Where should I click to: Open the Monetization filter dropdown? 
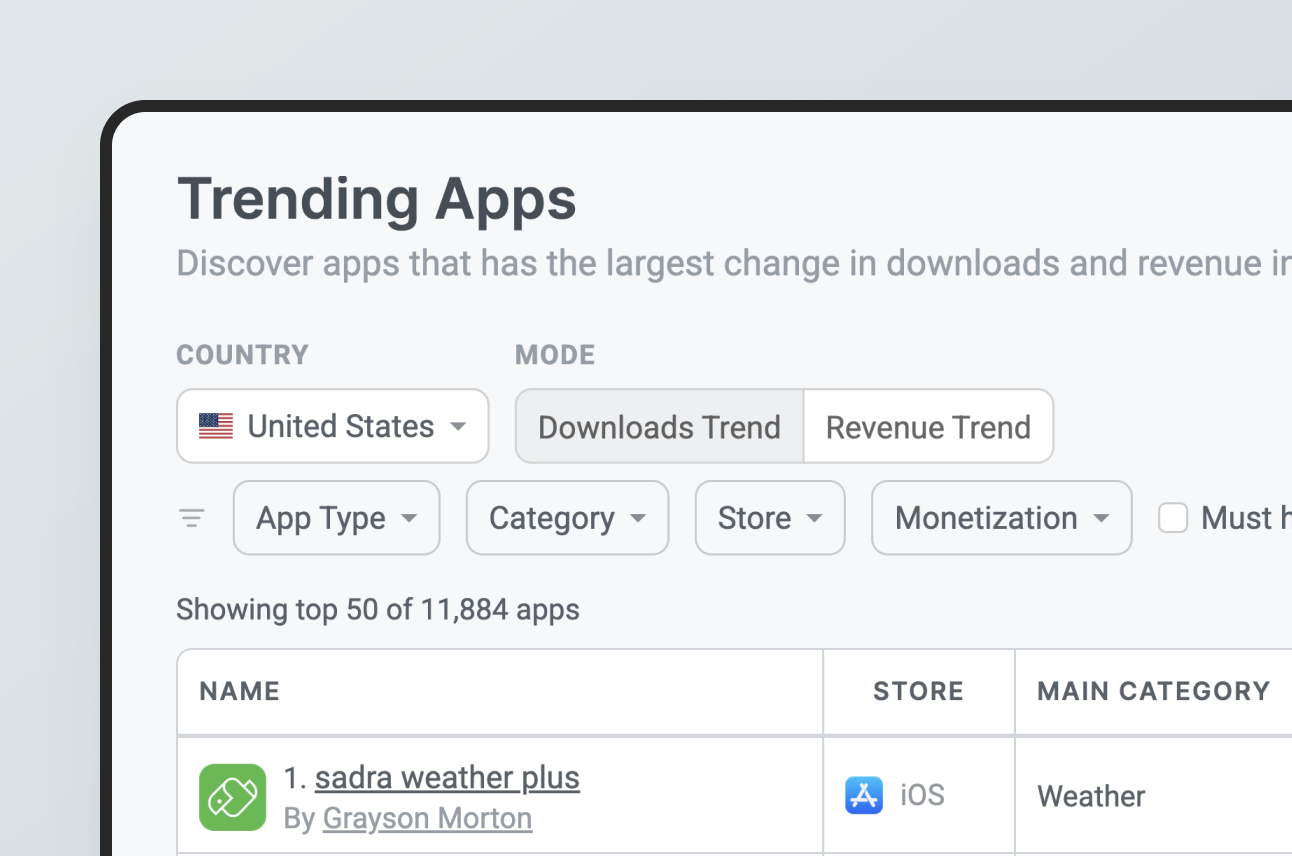(1001, 518)
